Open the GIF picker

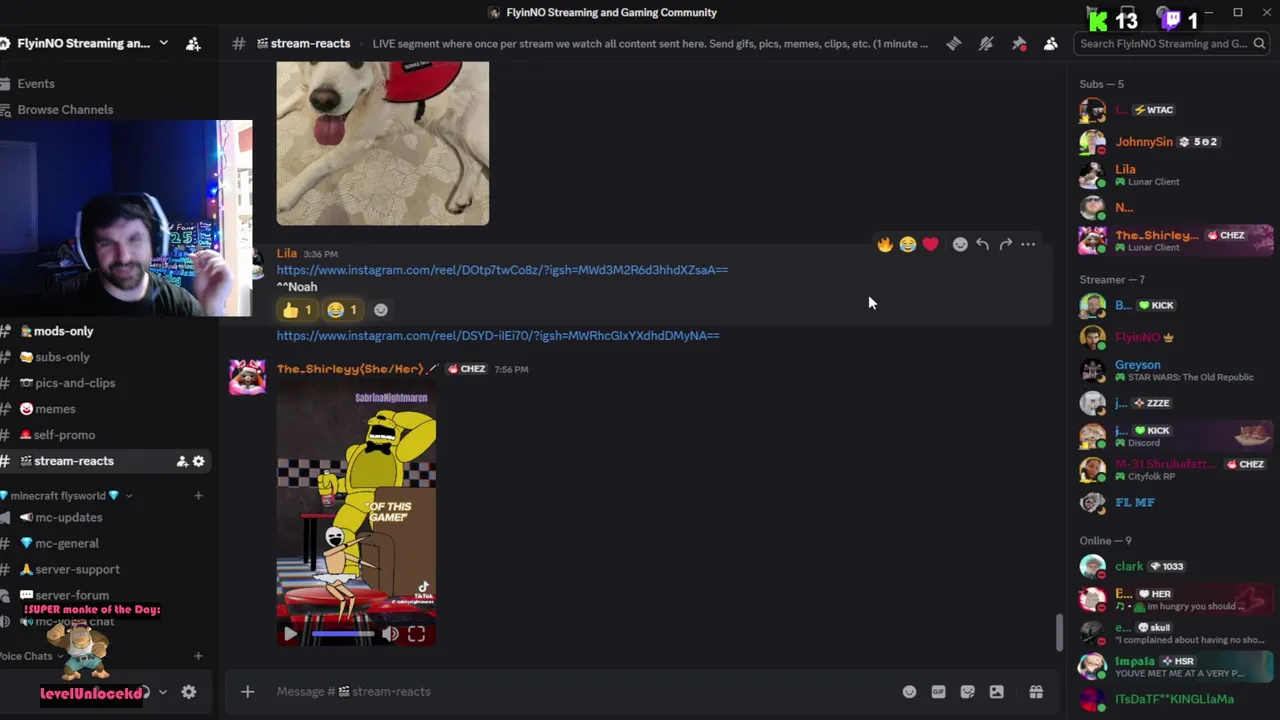point(938,692)
